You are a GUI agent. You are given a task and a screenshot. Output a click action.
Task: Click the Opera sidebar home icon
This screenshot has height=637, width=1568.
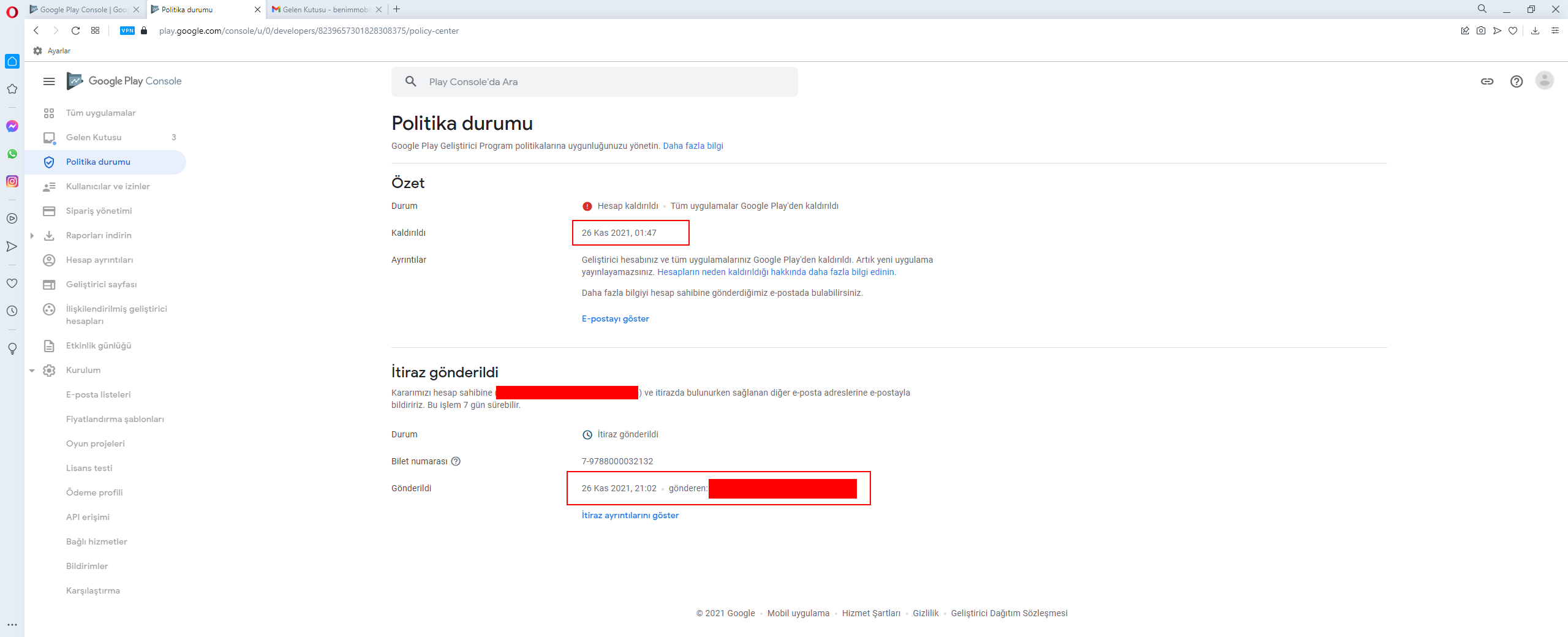pyautogui.click(x=12, y=61)
